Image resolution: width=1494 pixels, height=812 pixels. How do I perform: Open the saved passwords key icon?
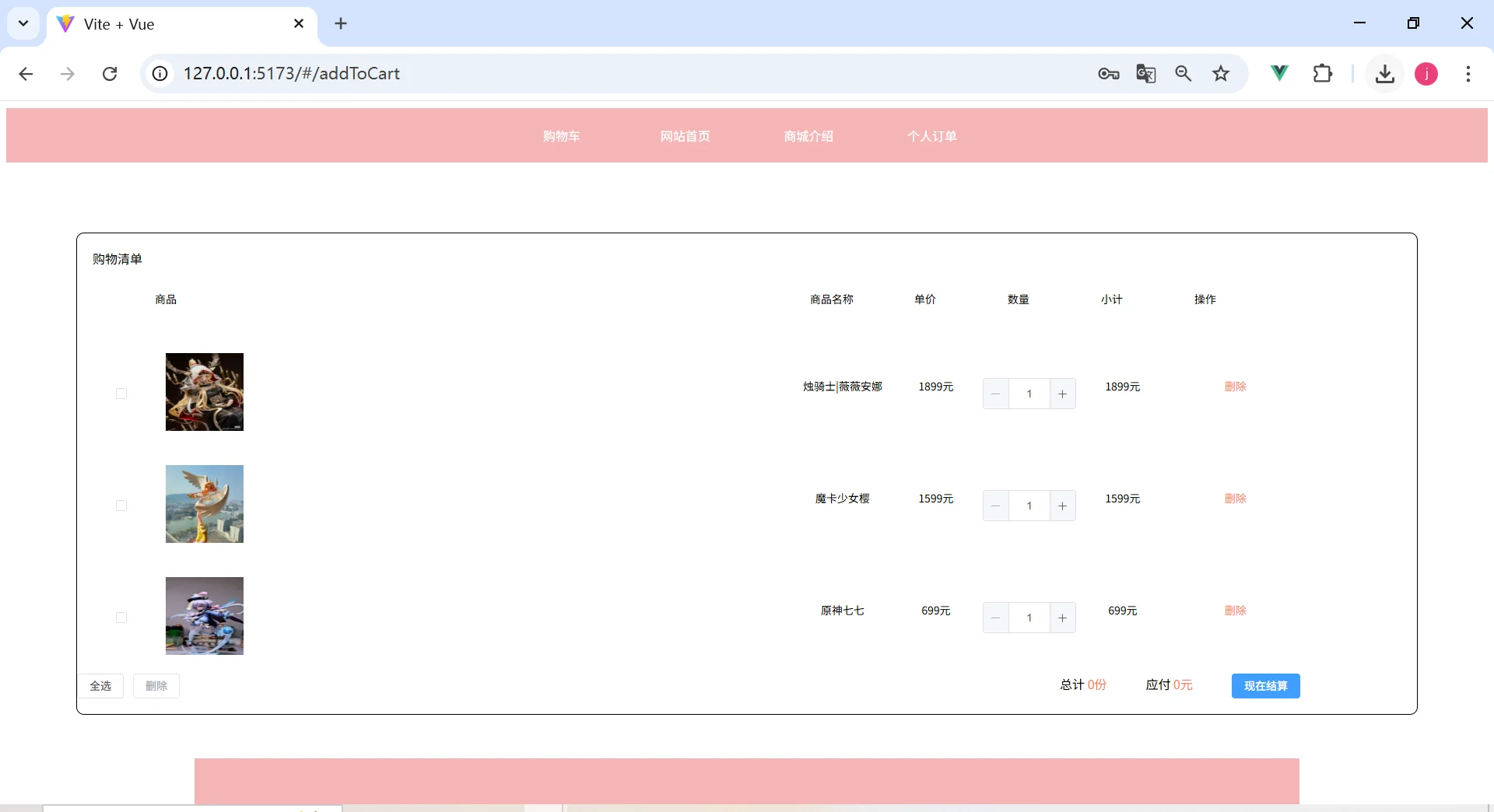[1109, 74]
